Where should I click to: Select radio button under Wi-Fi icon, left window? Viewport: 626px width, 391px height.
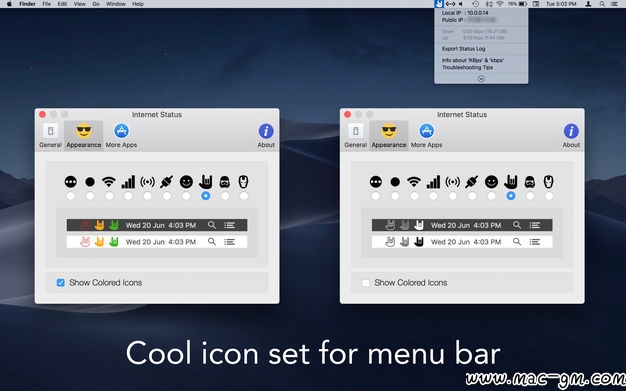(x=109, y=196)
